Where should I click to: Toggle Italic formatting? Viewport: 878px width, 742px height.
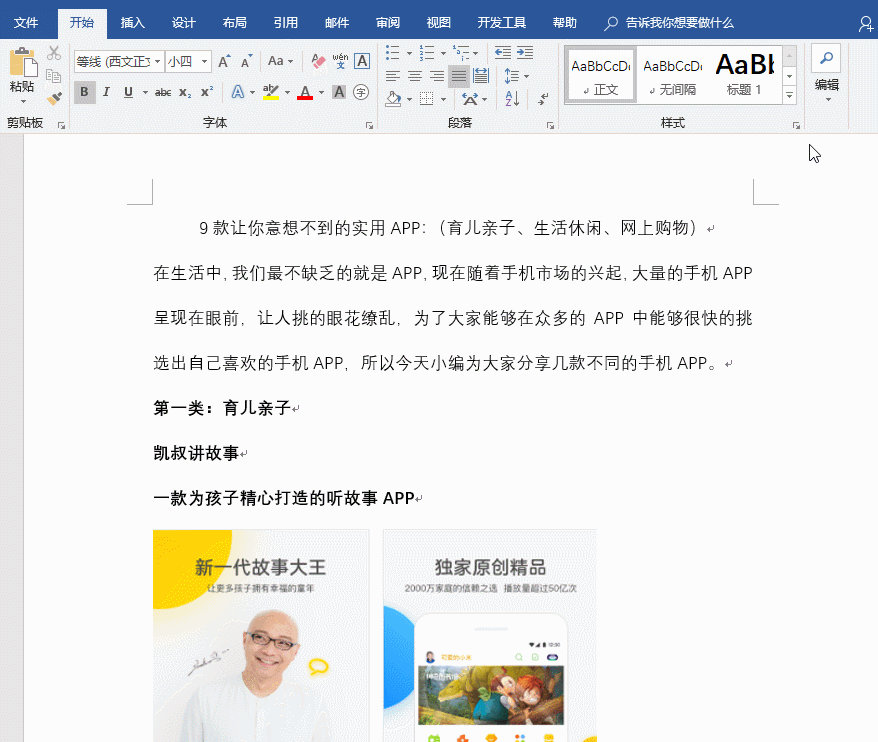106,93
